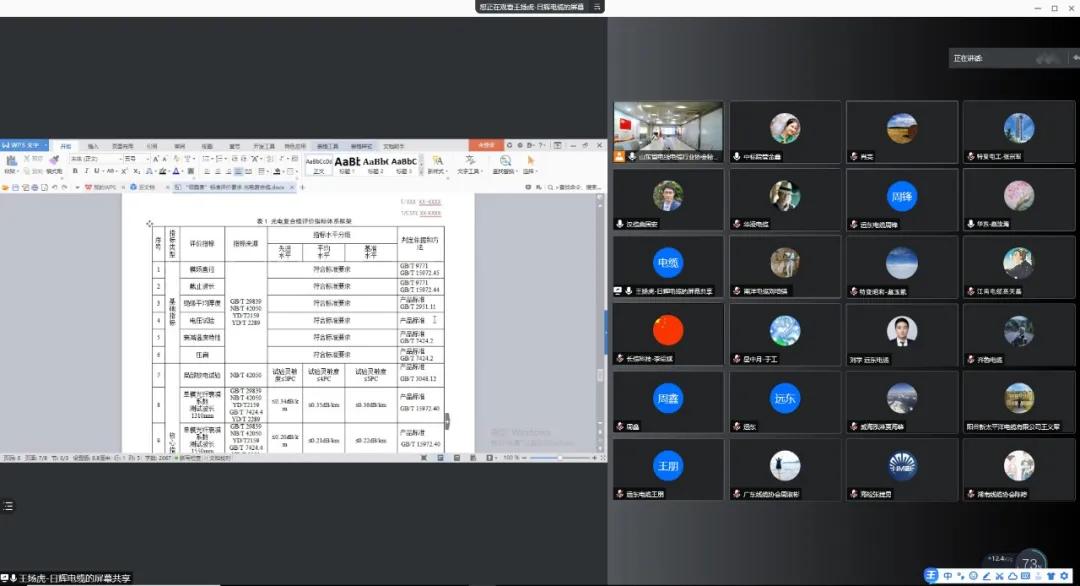This screenshot has width=1080, height=586.
Task: Click the Undo arrow in quick access bar
Action: click(x=54, y=187)
